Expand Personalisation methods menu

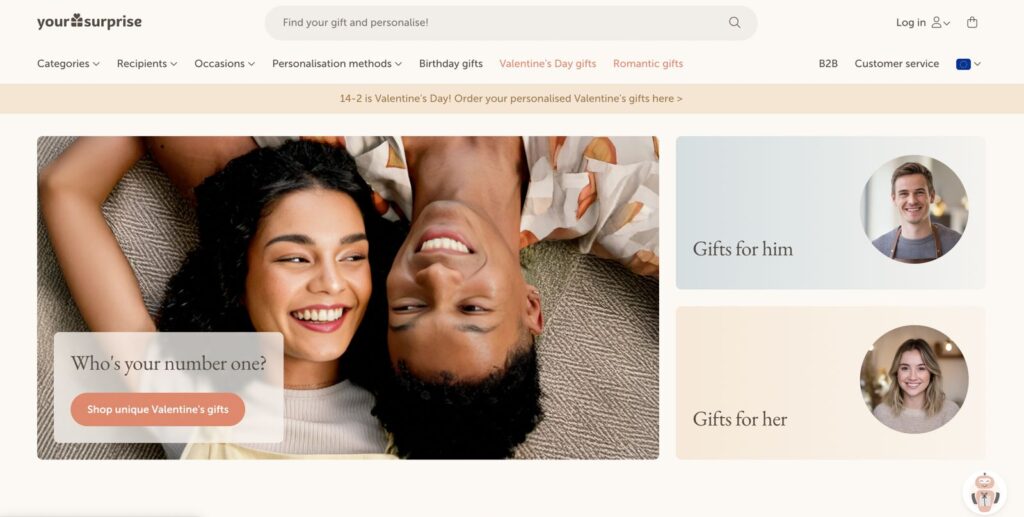[x=337, y=63]
